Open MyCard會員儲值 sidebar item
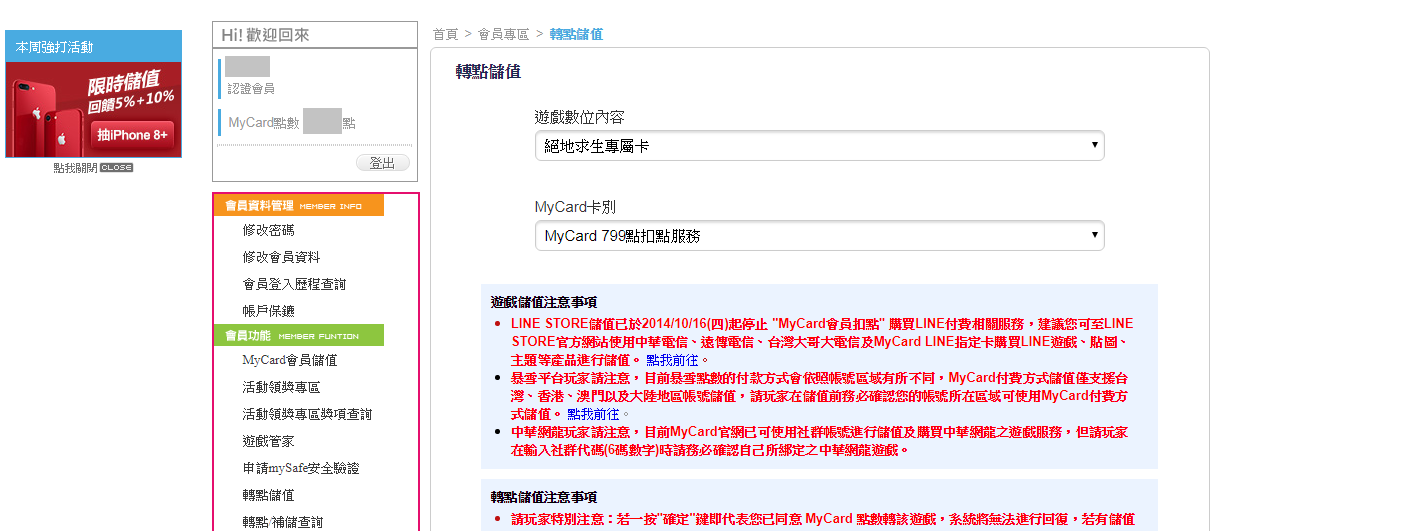This screenshot has height=531, width=1422. coord(290,360)
